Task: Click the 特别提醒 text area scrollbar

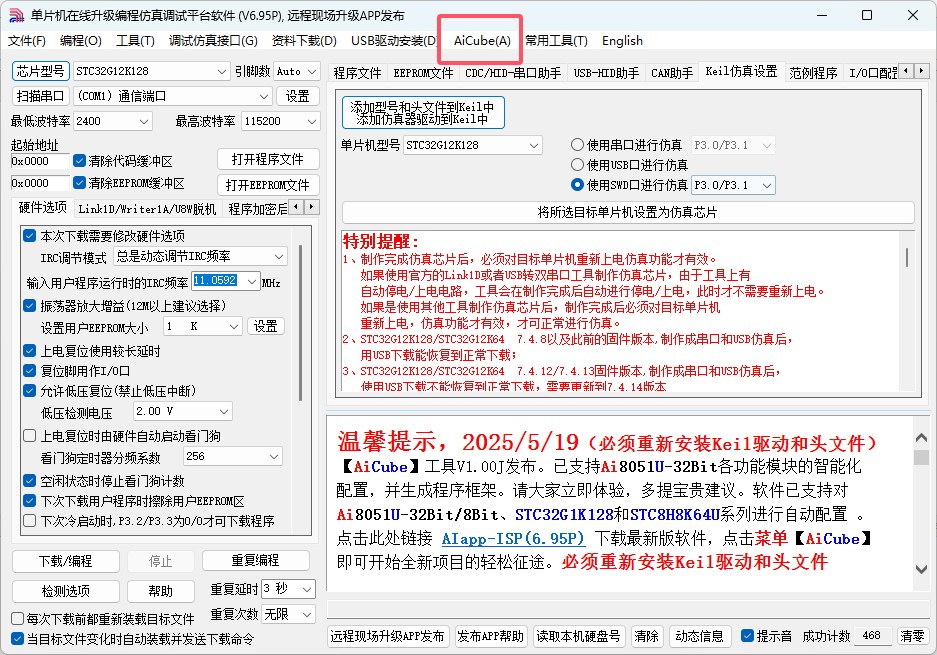Action: coord(907,258)
